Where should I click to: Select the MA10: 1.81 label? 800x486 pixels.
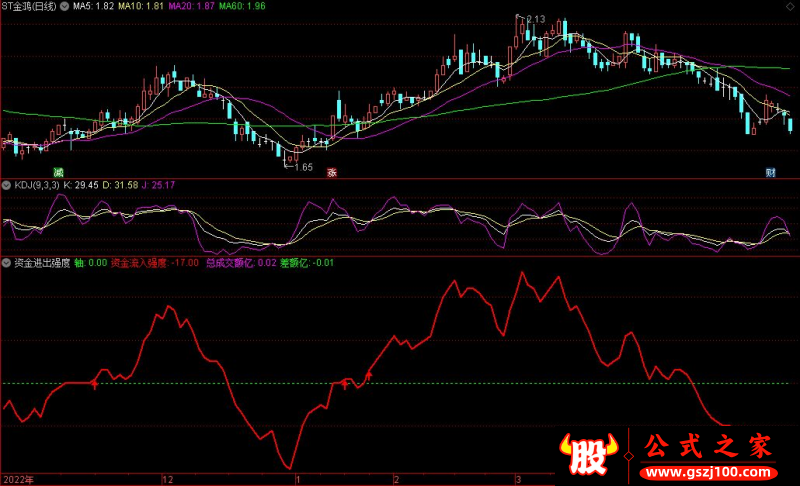144,7
